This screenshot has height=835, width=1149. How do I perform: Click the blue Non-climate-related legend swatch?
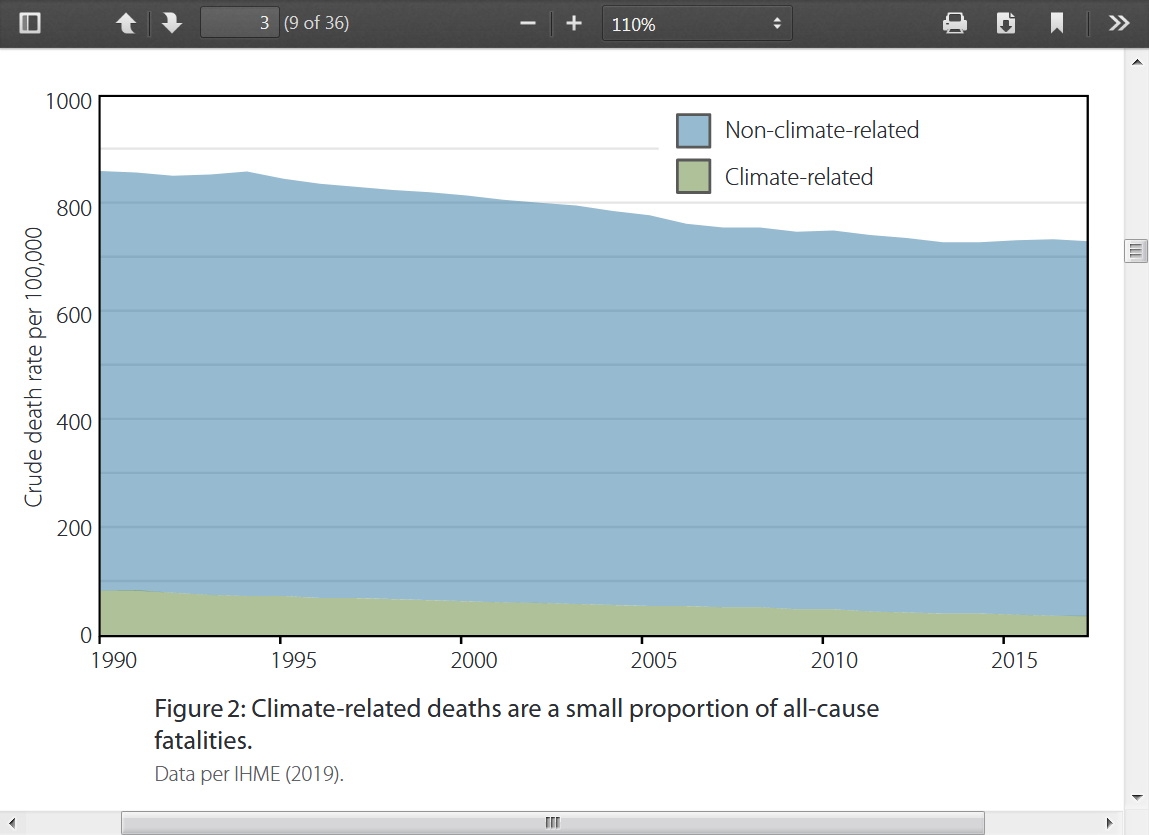point(693,130)
